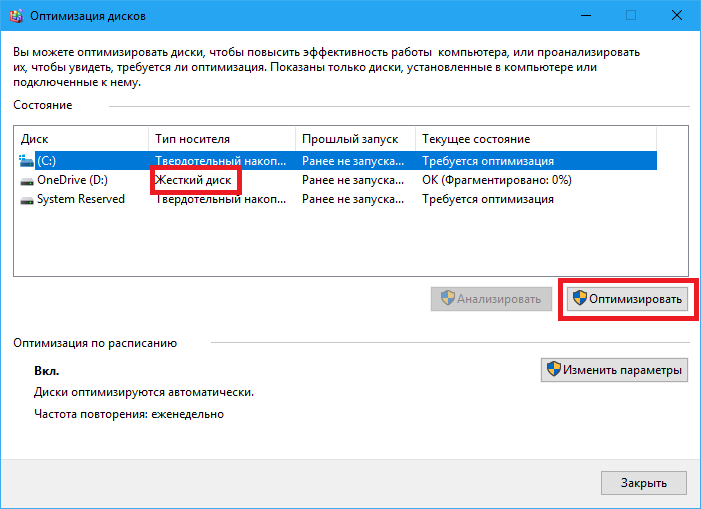Click Требуется оптимизация in the System Reserved row
The width and height of the screenshot is (701, 509).
pos(488,199)
